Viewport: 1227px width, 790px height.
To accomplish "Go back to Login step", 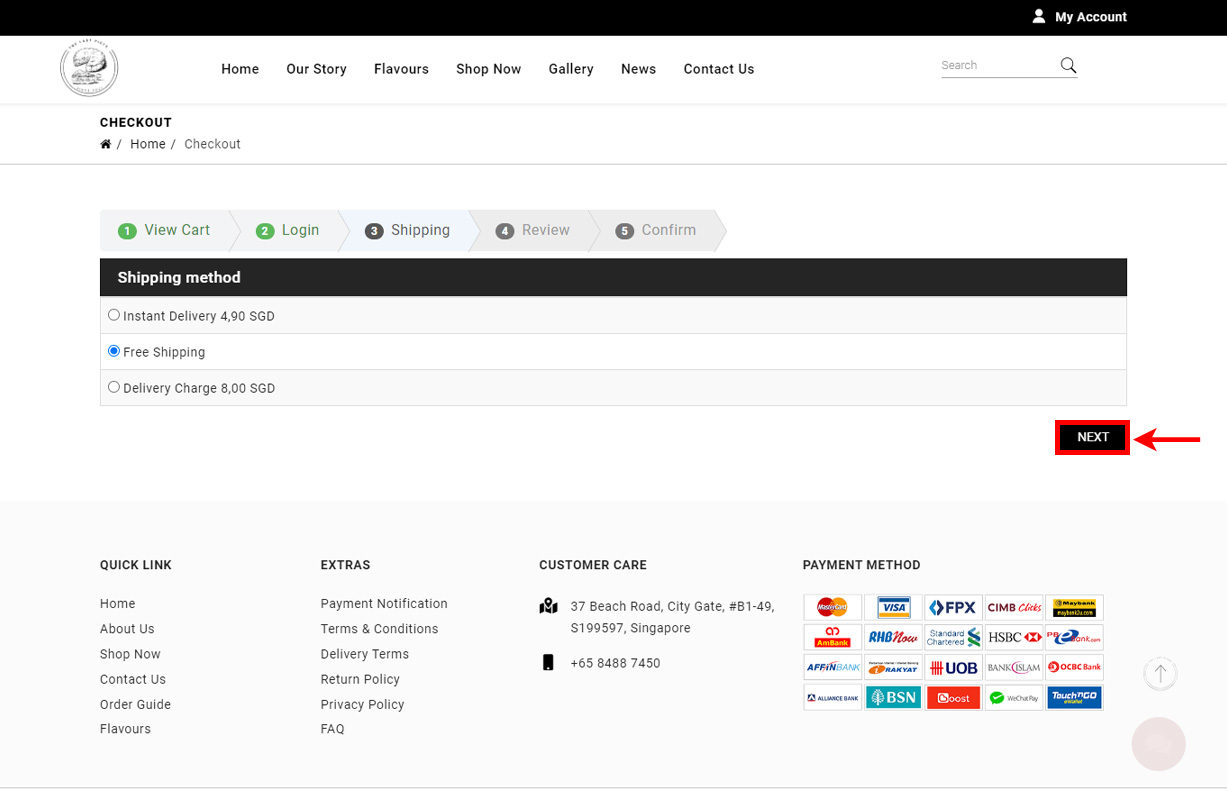I will [x=288, y=230].
